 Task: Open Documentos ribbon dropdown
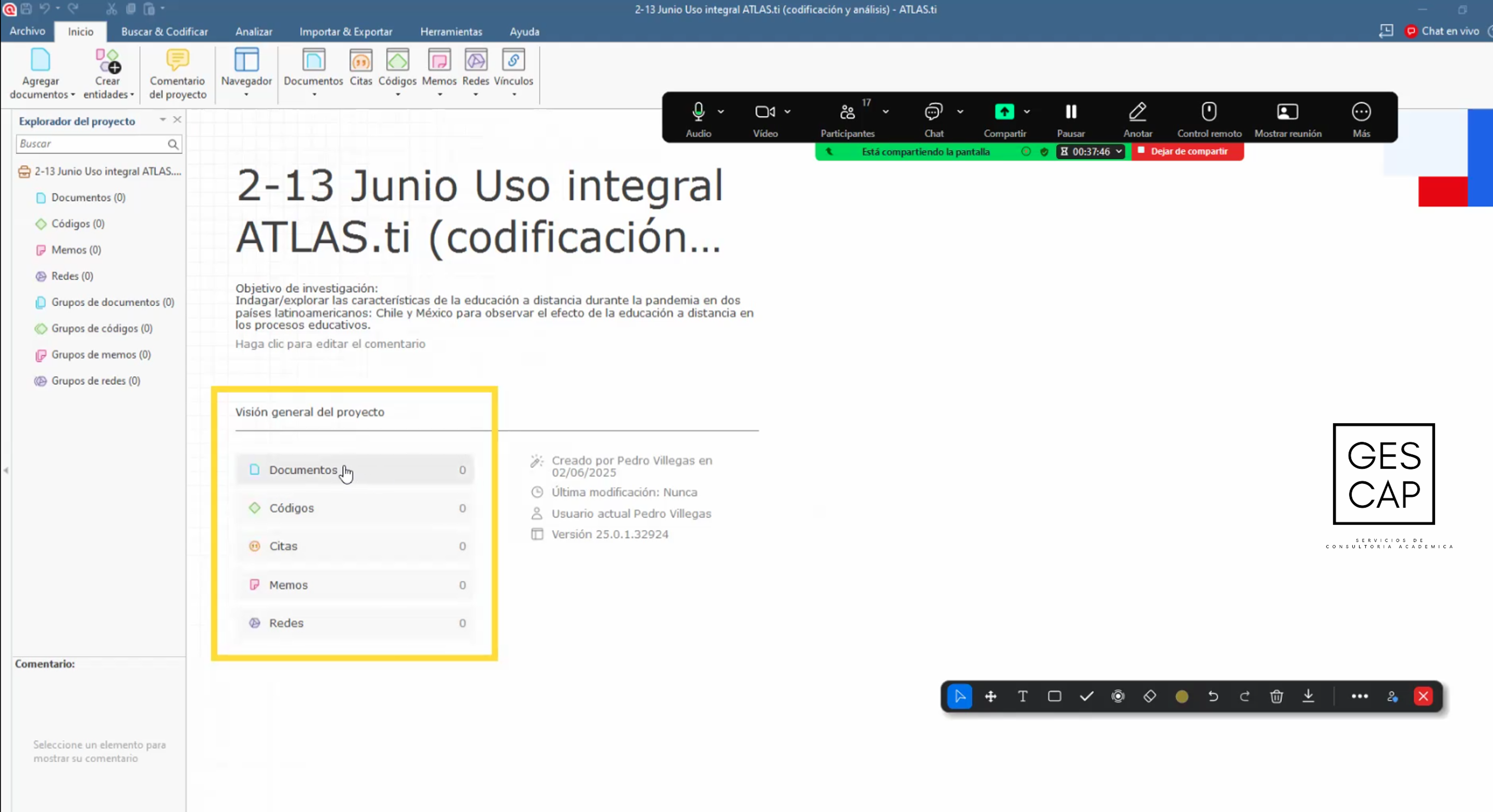pyautogui.click(x=314, y=94)
